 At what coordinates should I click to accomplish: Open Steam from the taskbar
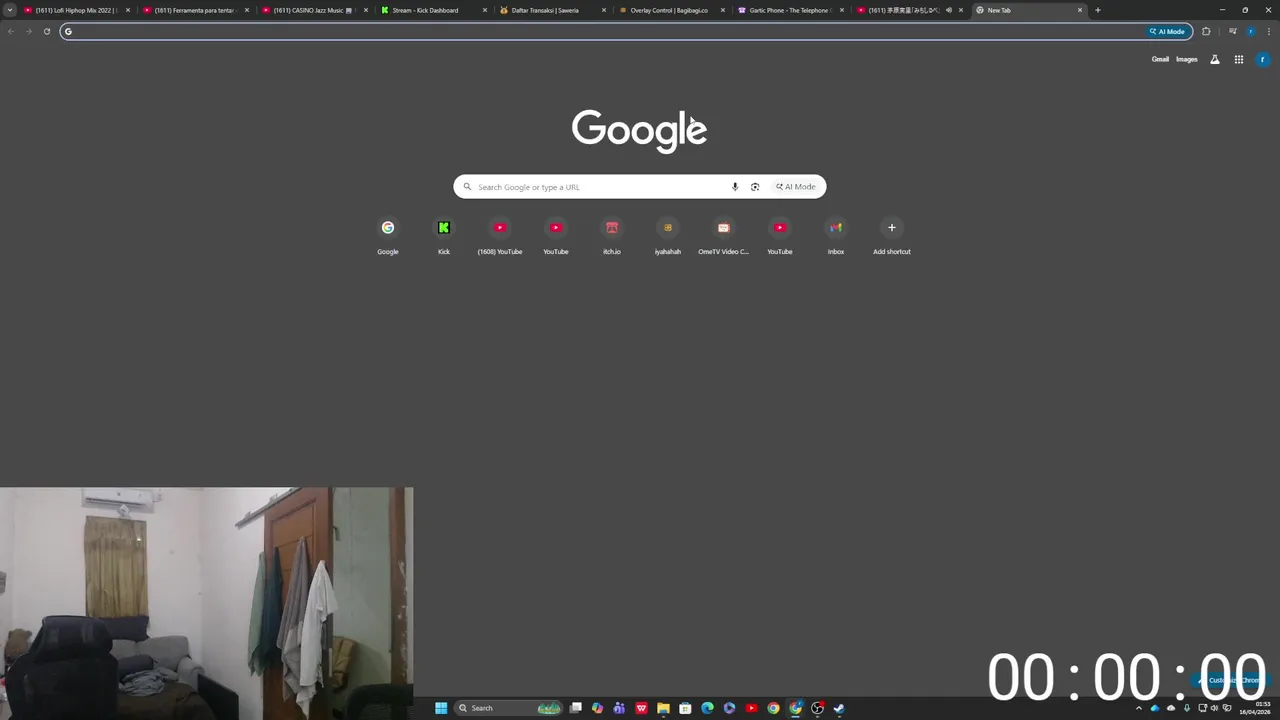tap(839, 708)
